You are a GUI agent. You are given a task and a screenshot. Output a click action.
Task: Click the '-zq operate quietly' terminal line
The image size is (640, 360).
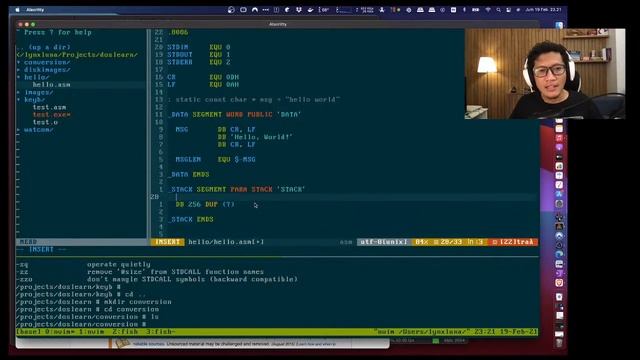click(x=83, y=264)
